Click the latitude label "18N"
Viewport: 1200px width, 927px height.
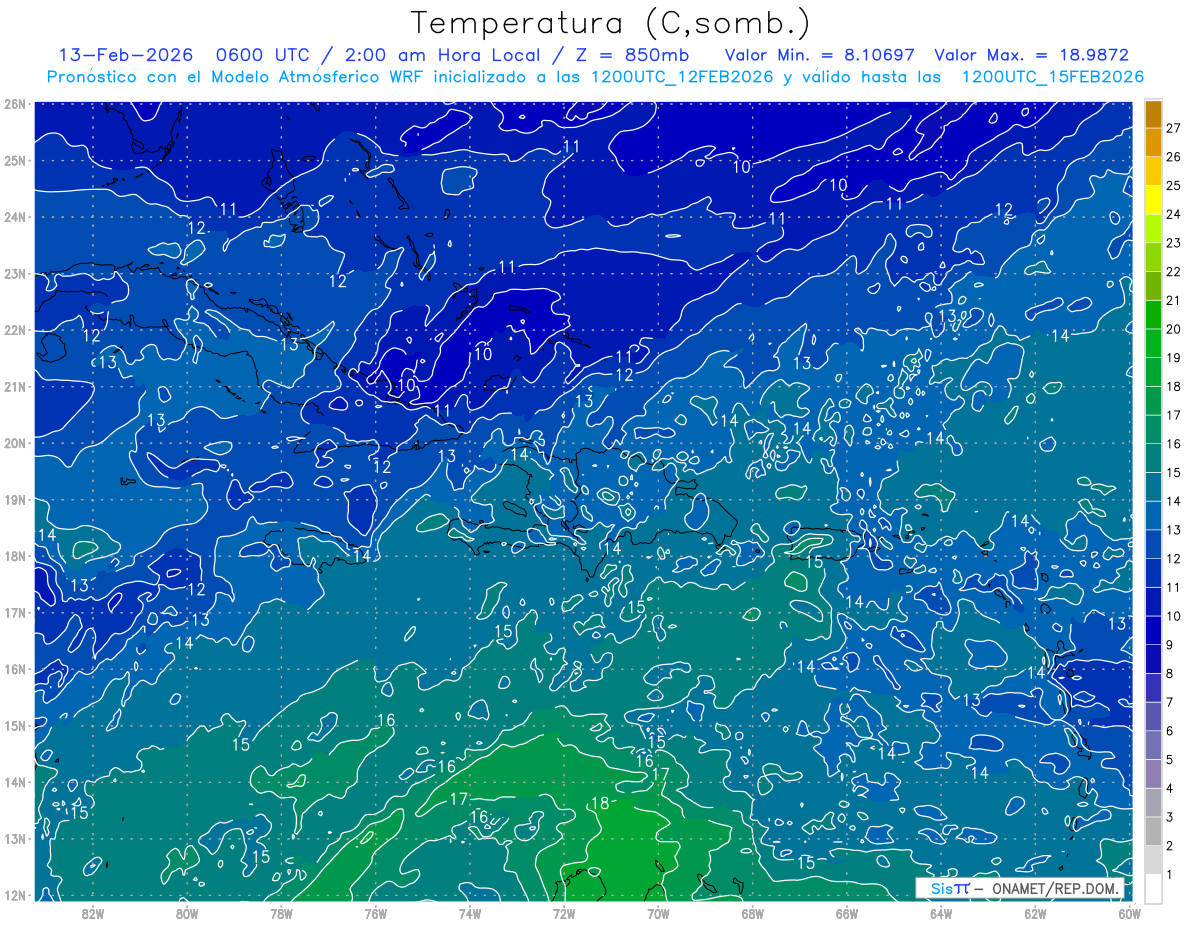click(x=14, y=556)
